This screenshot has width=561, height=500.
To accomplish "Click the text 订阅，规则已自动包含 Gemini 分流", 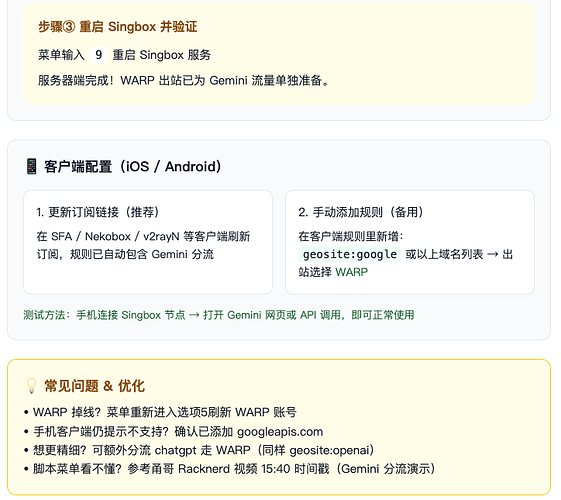I will point(125,254).
